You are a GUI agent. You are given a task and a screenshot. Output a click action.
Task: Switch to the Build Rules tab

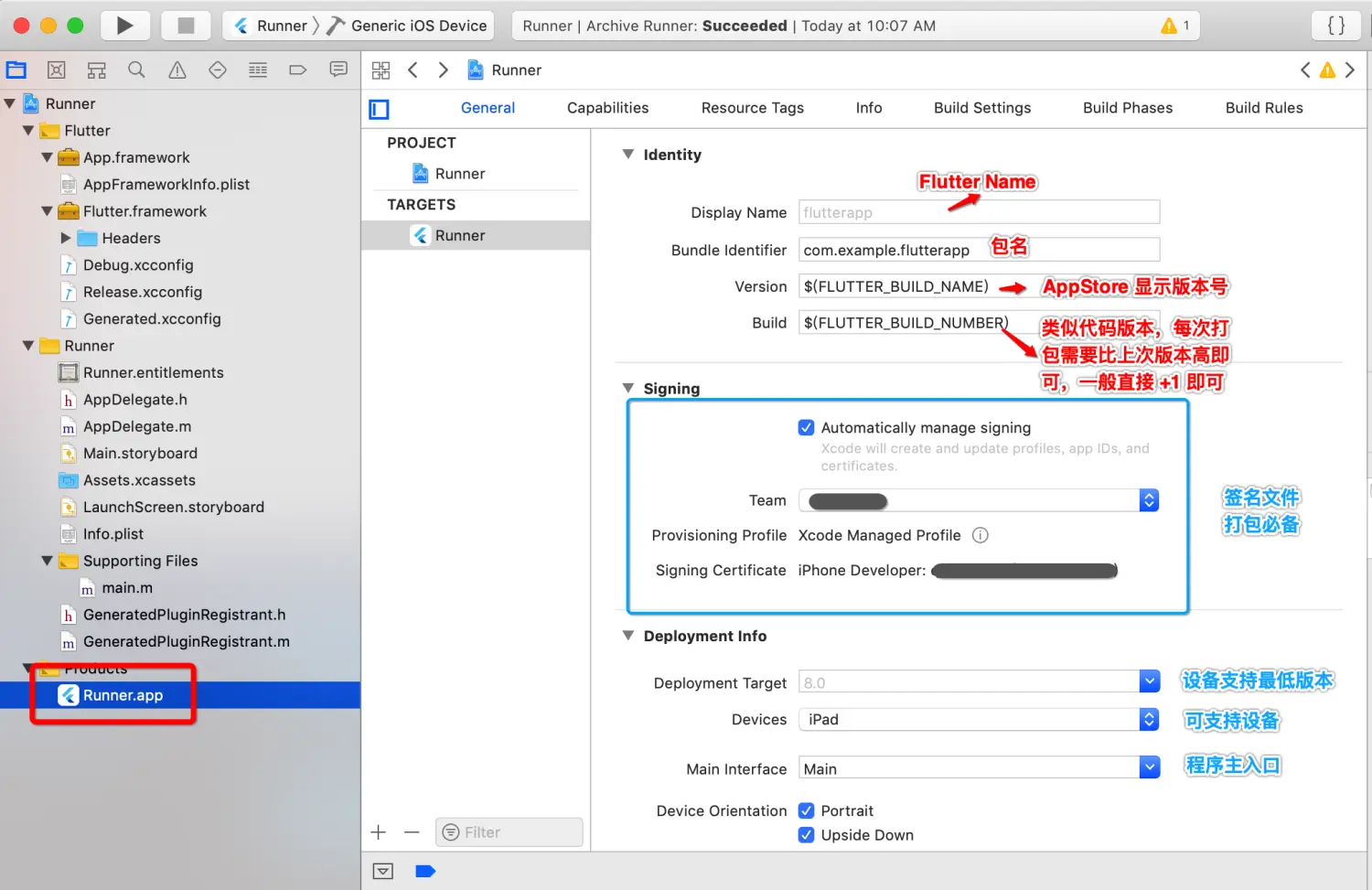point(1264,108)
